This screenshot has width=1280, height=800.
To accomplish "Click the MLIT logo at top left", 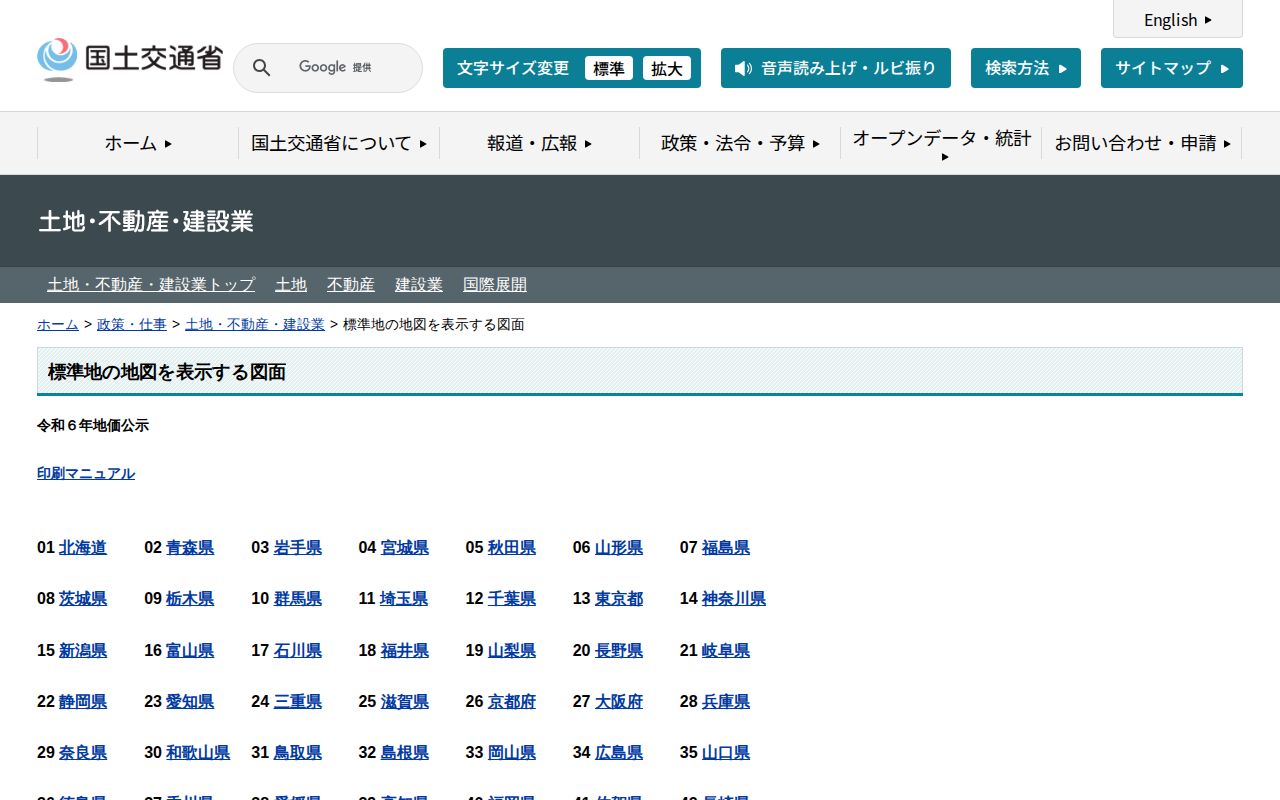I will pos(130,60).
